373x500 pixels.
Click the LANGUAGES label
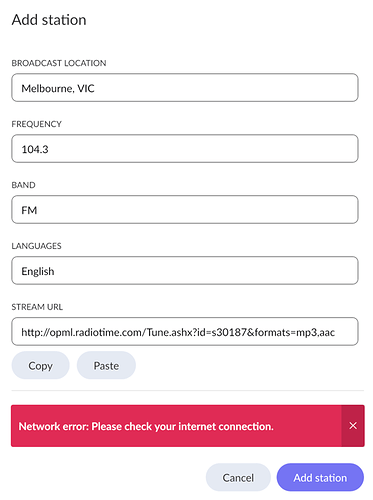tap(36, 246)
